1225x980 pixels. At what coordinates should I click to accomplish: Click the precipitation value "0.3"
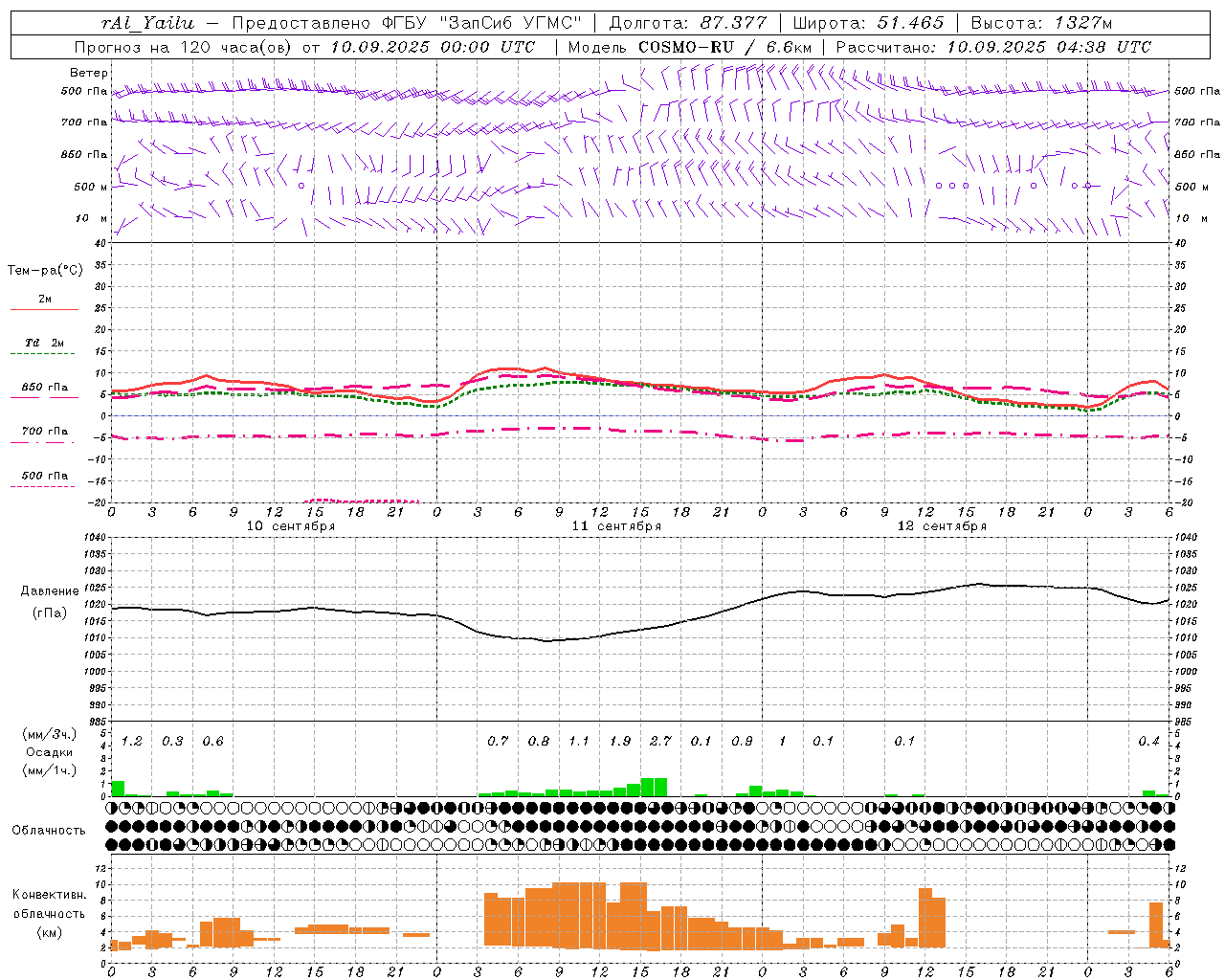click(x=172, y=742)
